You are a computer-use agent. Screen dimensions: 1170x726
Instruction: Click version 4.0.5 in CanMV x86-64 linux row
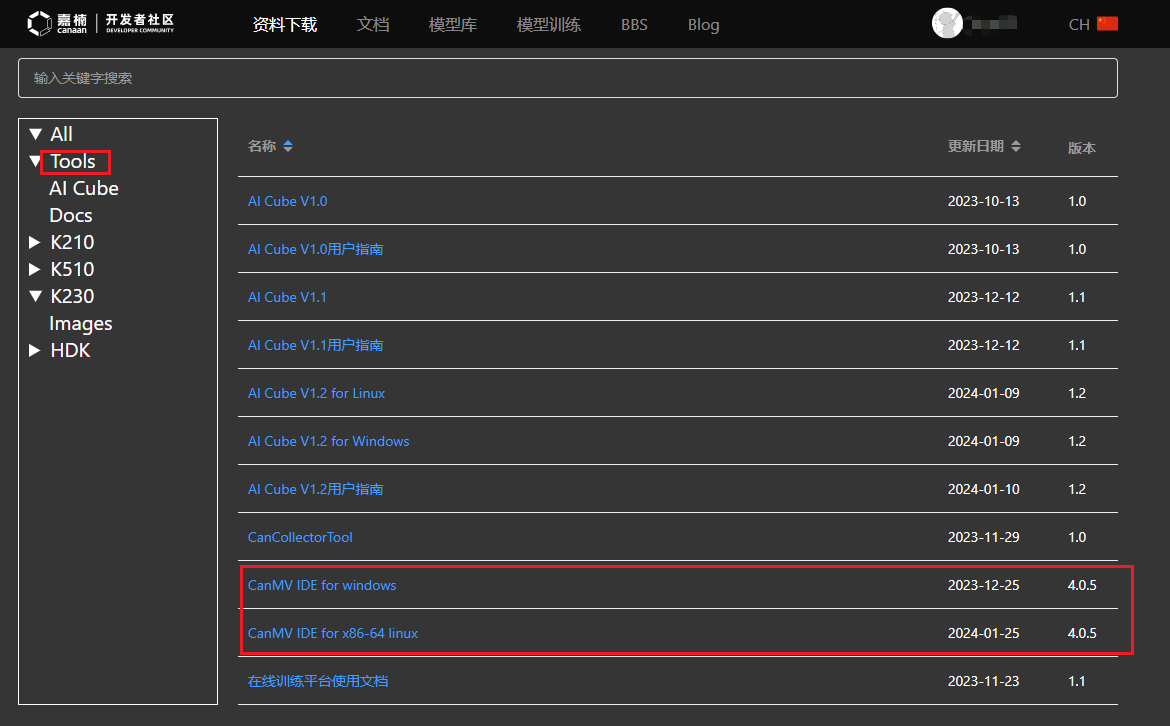click(1082, 633)
